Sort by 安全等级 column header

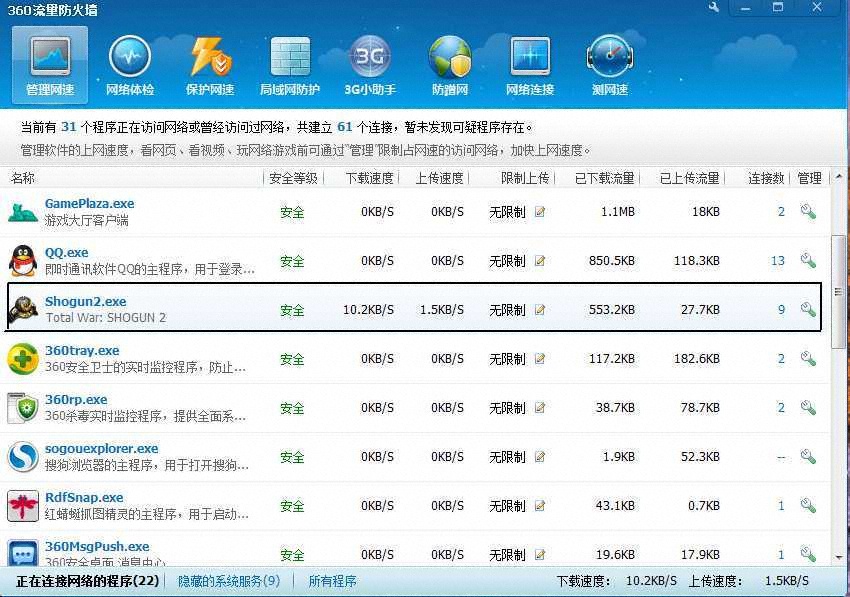coord(293,178)
